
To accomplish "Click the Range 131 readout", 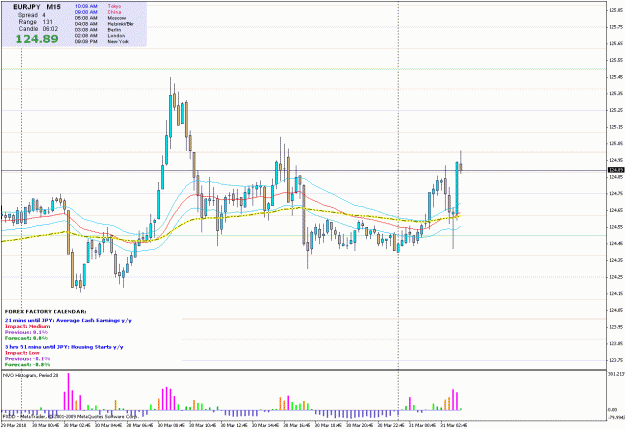I will [35, 22].
